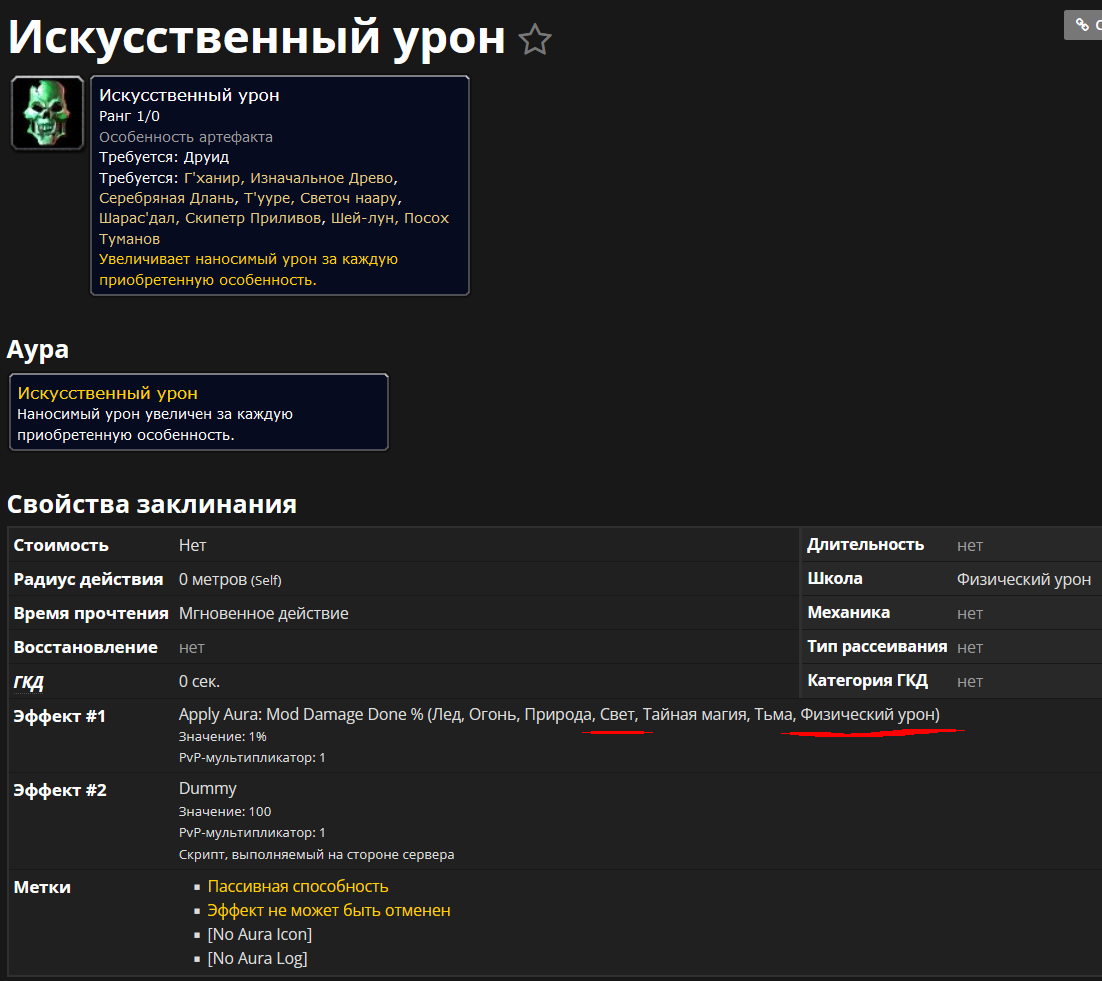The width and height of the screenshot is (1102, 981).
Task: Open the Т'ууре artifact link
Action: coord(268,198)
